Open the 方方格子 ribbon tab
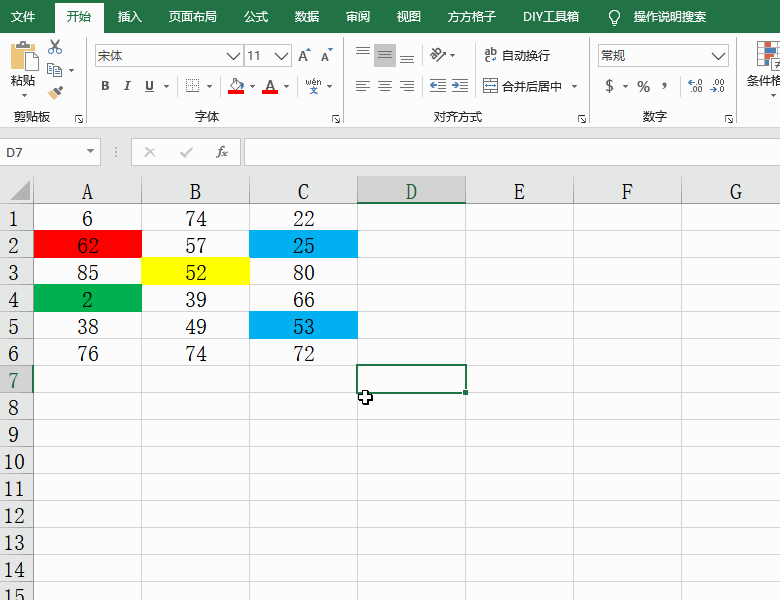Image resolution: width=780 pixels, height=600 pixels. tap(472, 17)
